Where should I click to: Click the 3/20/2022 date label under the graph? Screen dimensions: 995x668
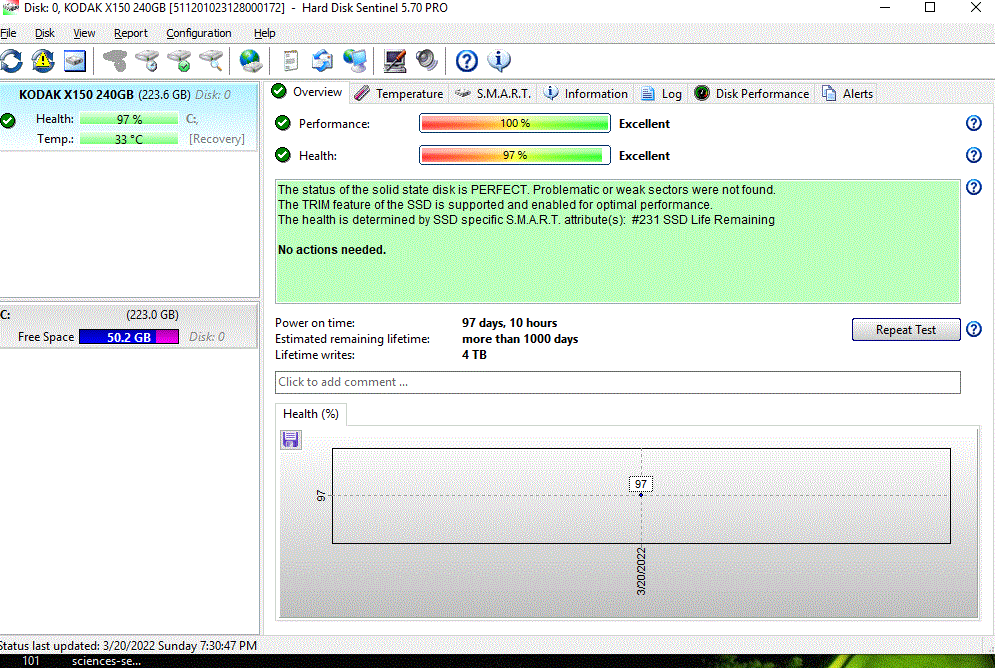coord(641,571)
